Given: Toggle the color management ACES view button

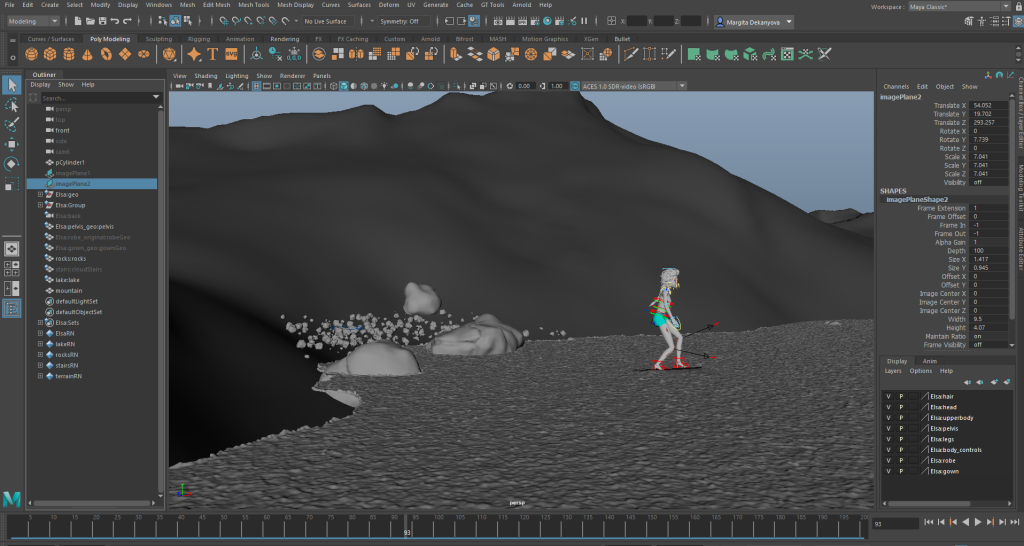Looking at the screenshot, I should click(x=575, y=86).
